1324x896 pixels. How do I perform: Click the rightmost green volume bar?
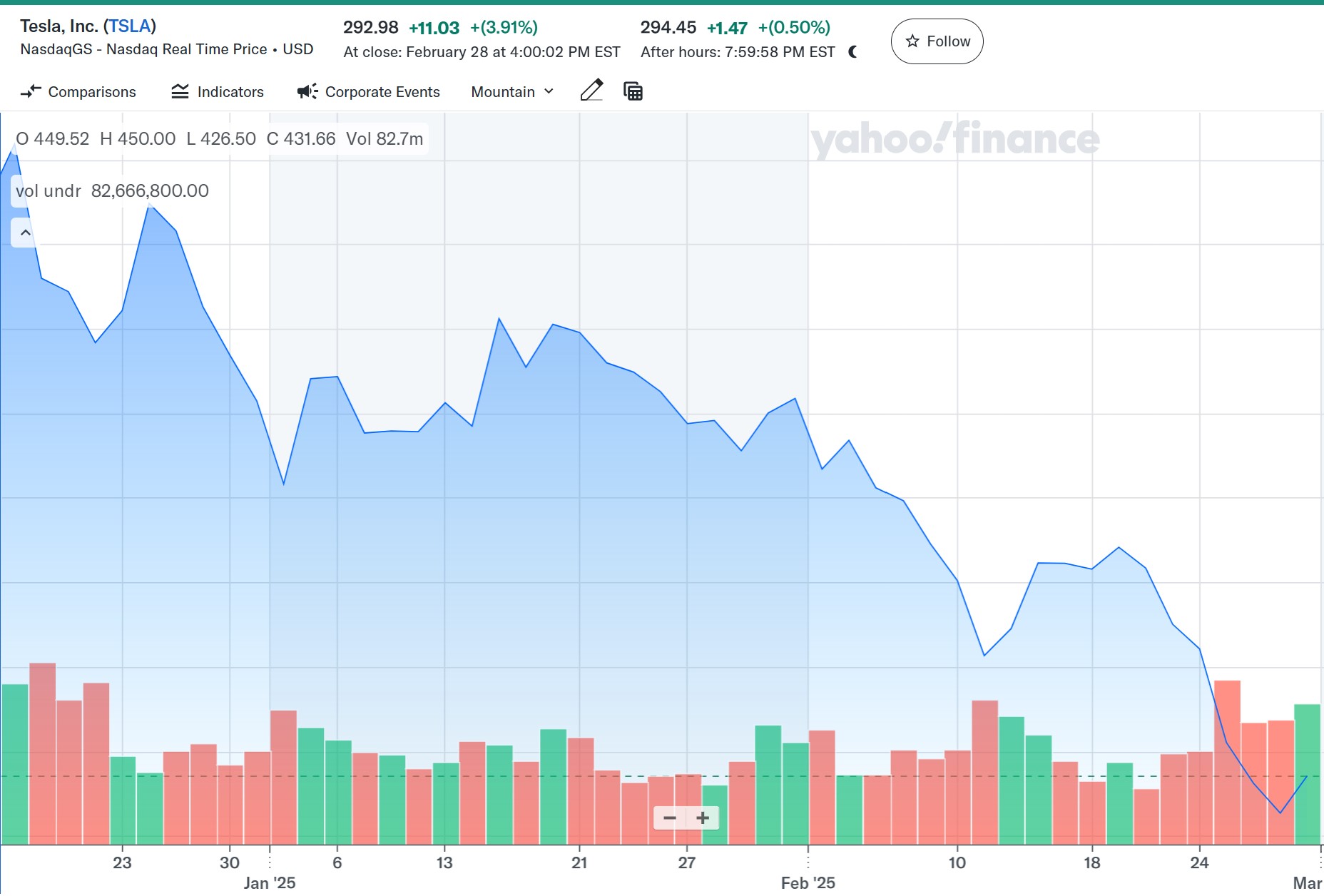tap(1307, 774)
